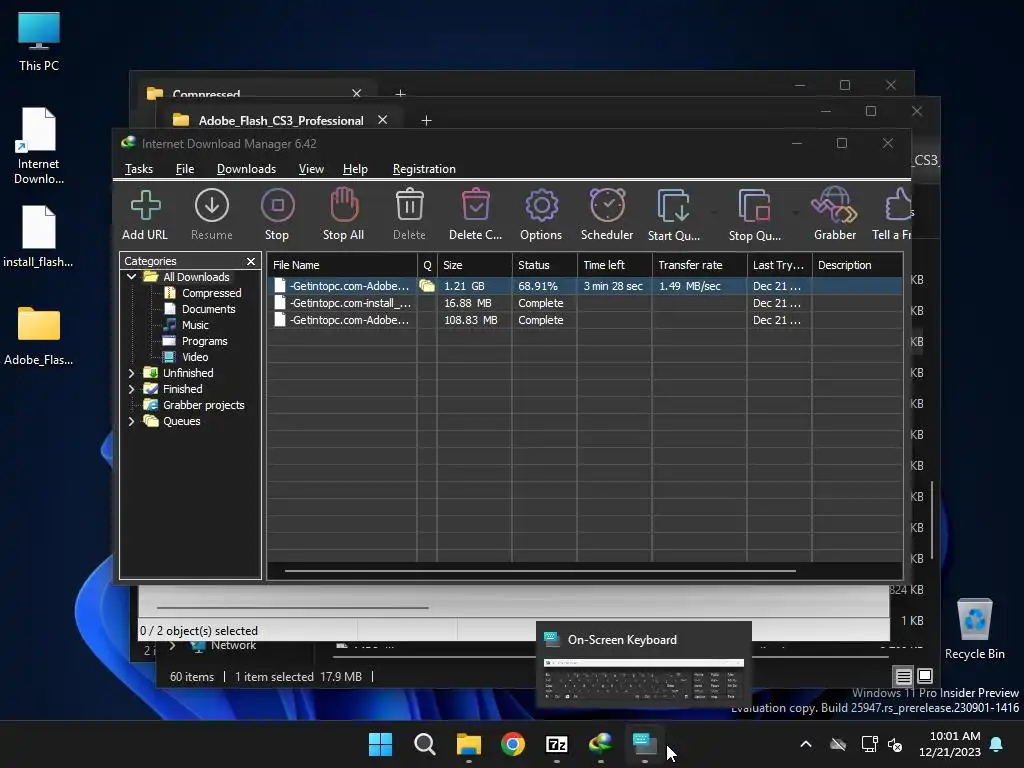1024x768 pixels.
Task: Open 7-Zip from the taskbar
Action: [556, 744]
